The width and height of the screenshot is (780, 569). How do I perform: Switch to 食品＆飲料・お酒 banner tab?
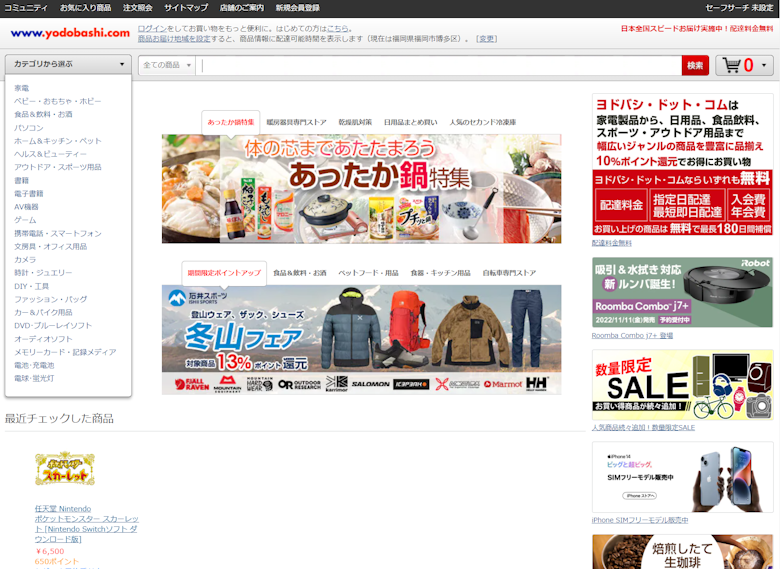(x=300, y=273)
